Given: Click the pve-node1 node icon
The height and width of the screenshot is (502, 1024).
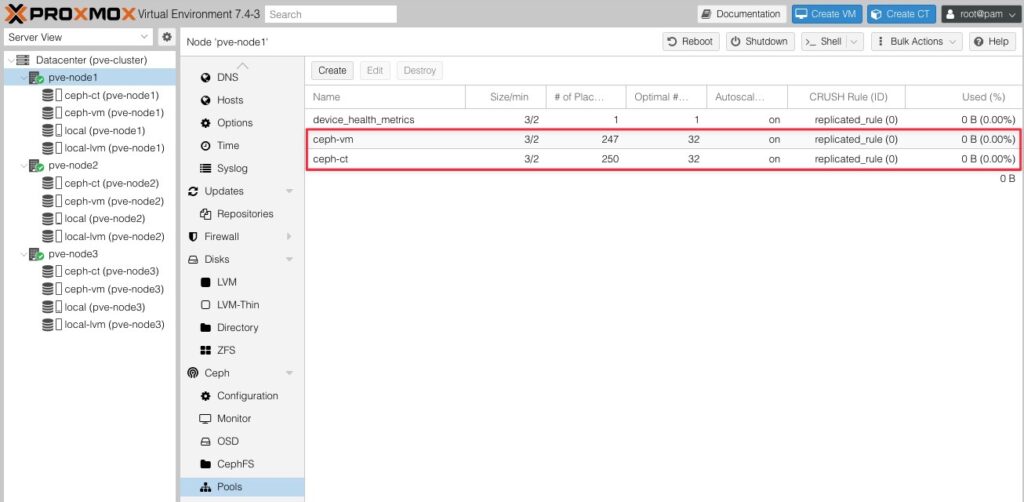Looking at the screenshot, I should [x=37, y=78].
